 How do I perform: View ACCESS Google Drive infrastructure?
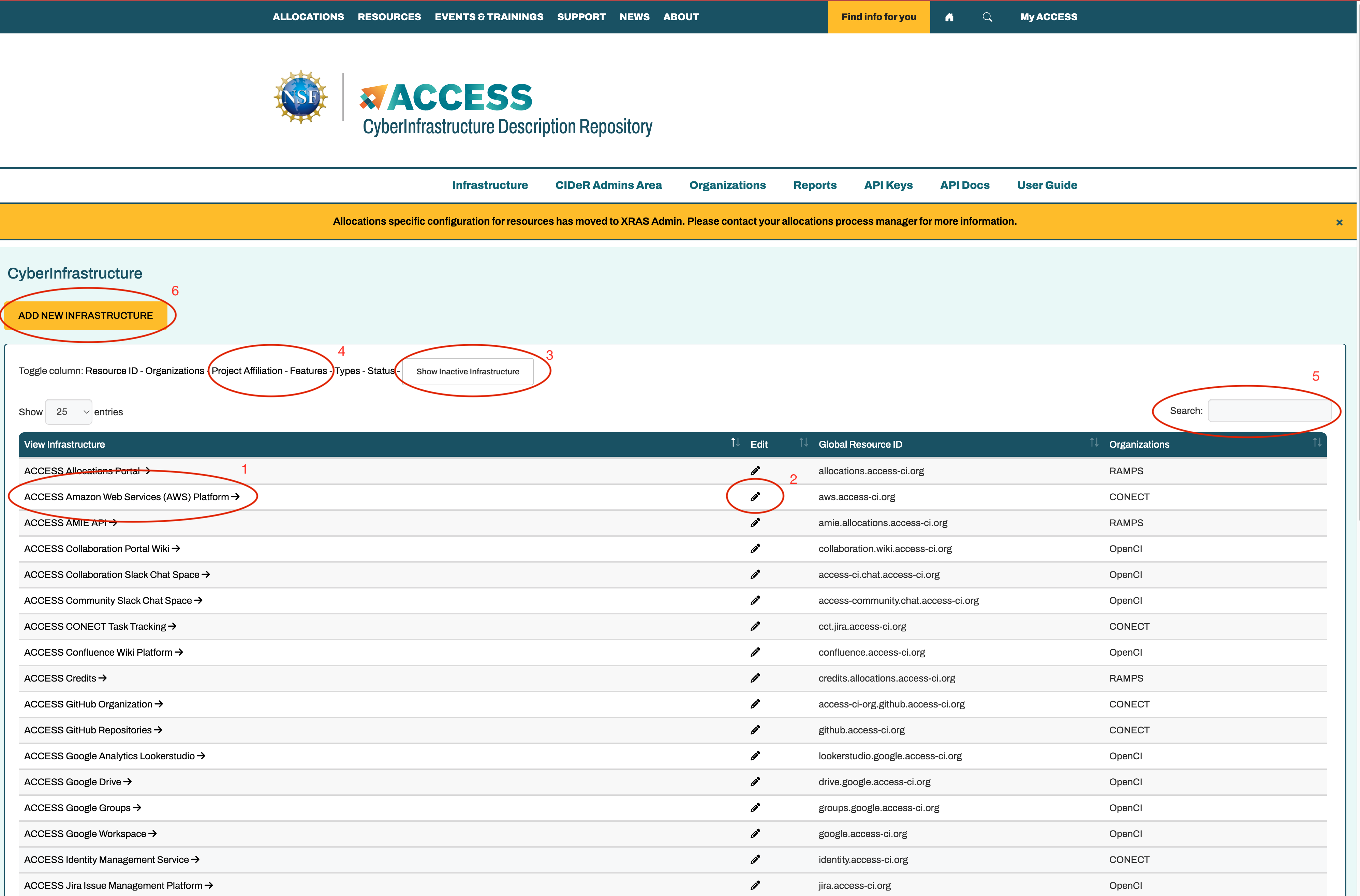tap(78, 782)
